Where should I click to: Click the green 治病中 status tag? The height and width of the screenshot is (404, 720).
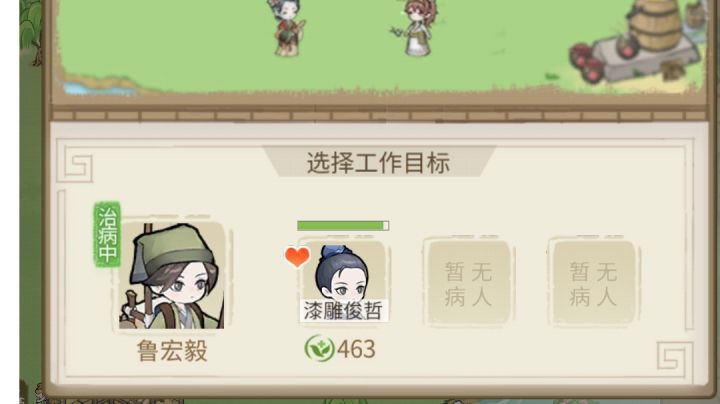pyautogui.click(x=107, y=234)
